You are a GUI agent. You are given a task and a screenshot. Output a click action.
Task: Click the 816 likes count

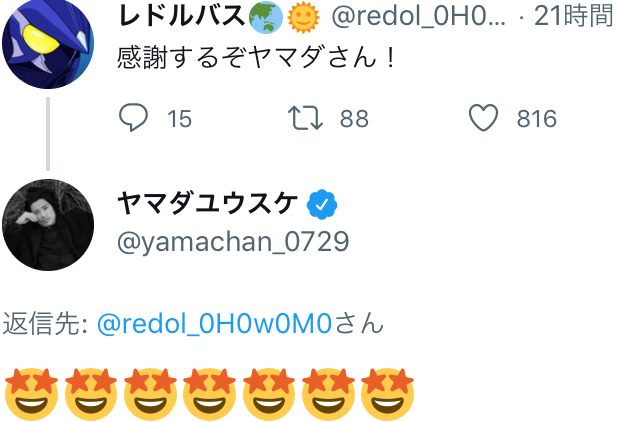(536, 119)
